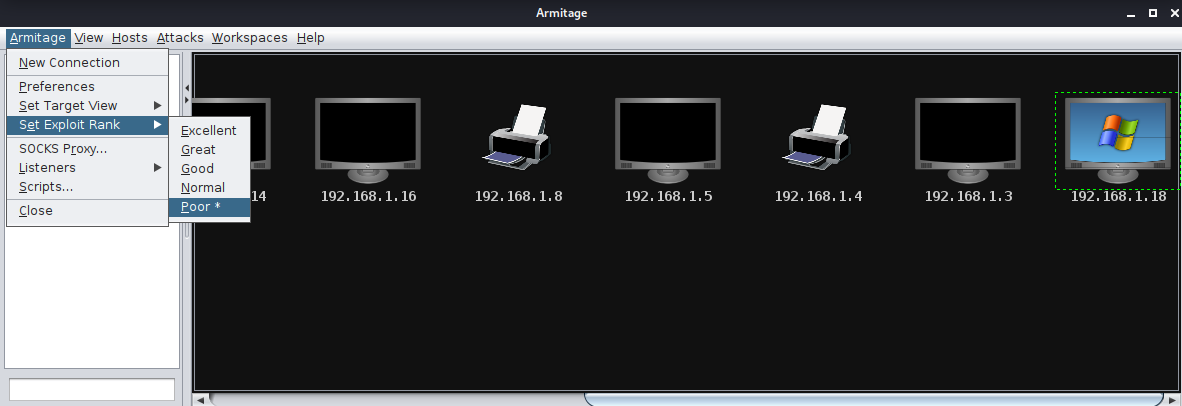Expand the left panel with the divider's right arrow
The image size is (1182, 406).
click(187, 99)
